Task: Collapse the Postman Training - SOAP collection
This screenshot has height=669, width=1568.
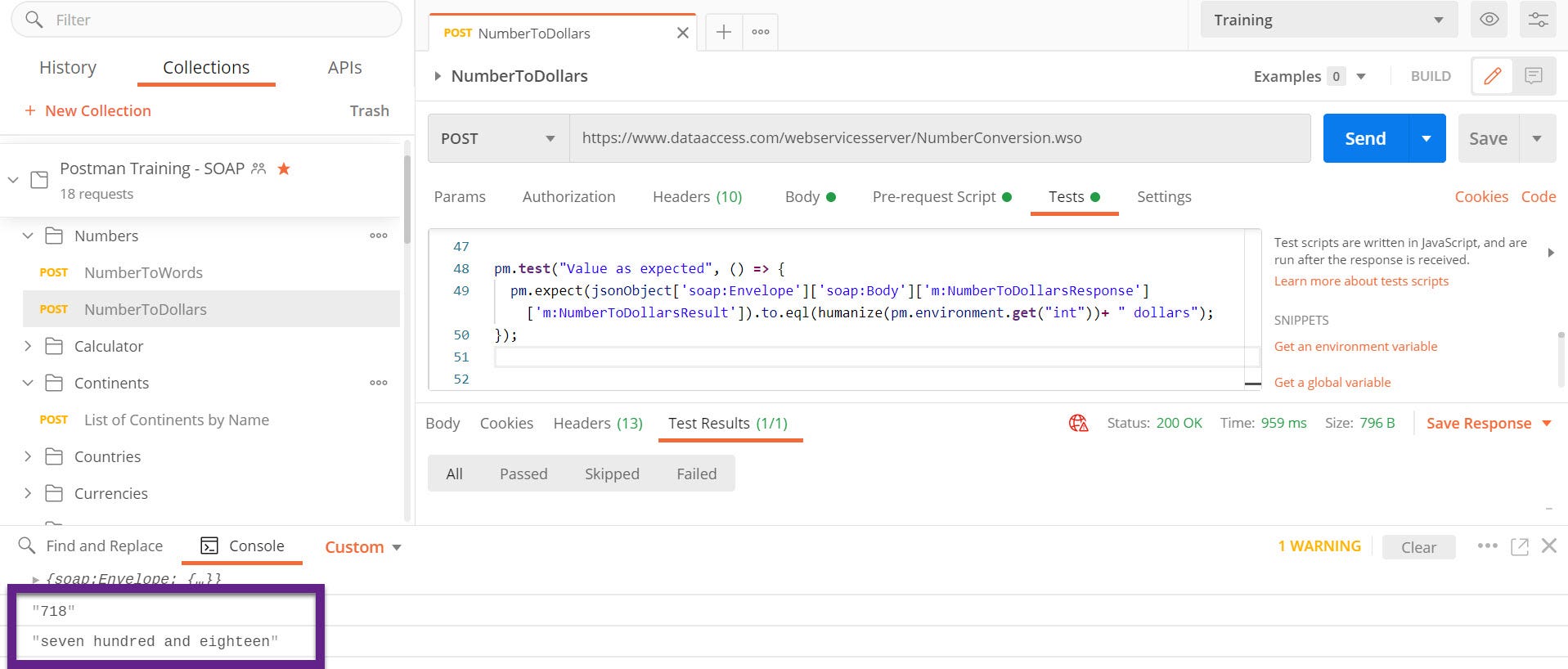Action: [13, 180]
